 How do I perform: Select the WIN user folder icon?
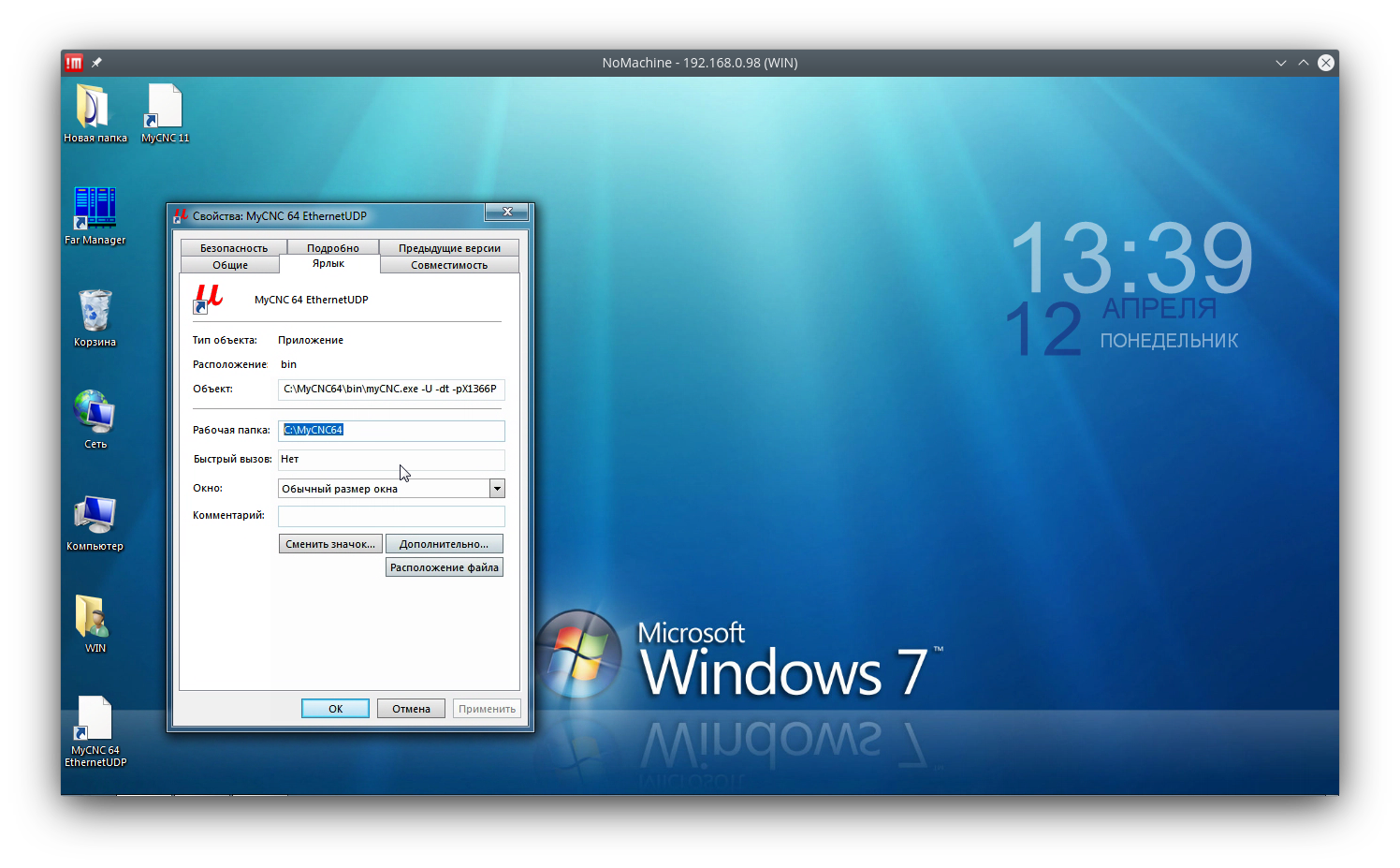tap(95, 624)
